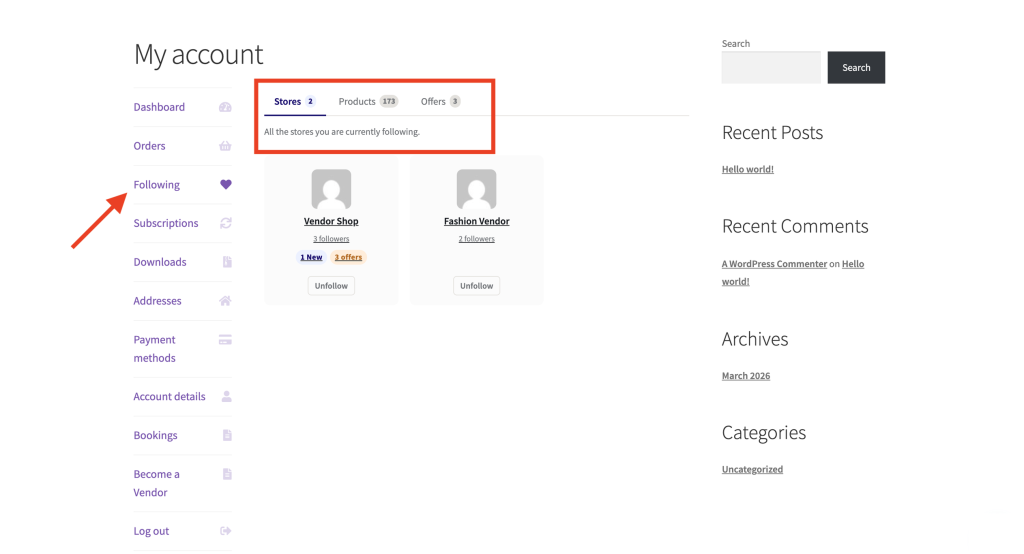View Vendor Shop's 3 followers
Viewport: 1024px width, 554px height.
click(331, 239)
